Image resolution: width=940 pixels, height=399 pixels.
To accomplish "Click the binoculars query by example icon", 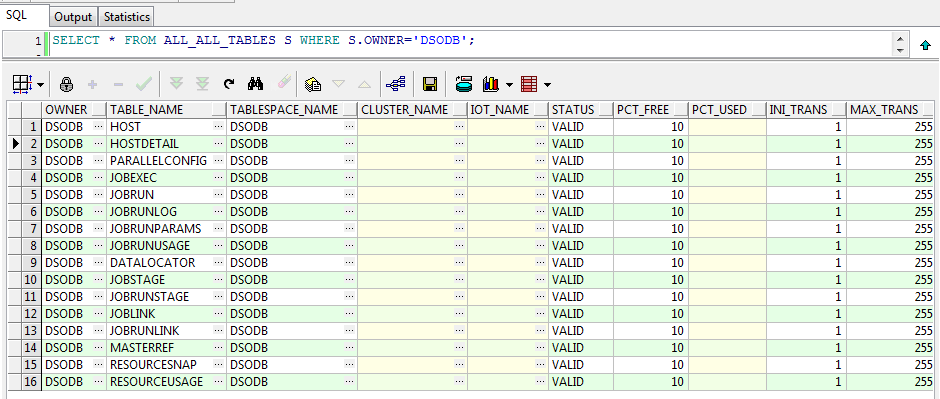I will click(x=255, y=84).
